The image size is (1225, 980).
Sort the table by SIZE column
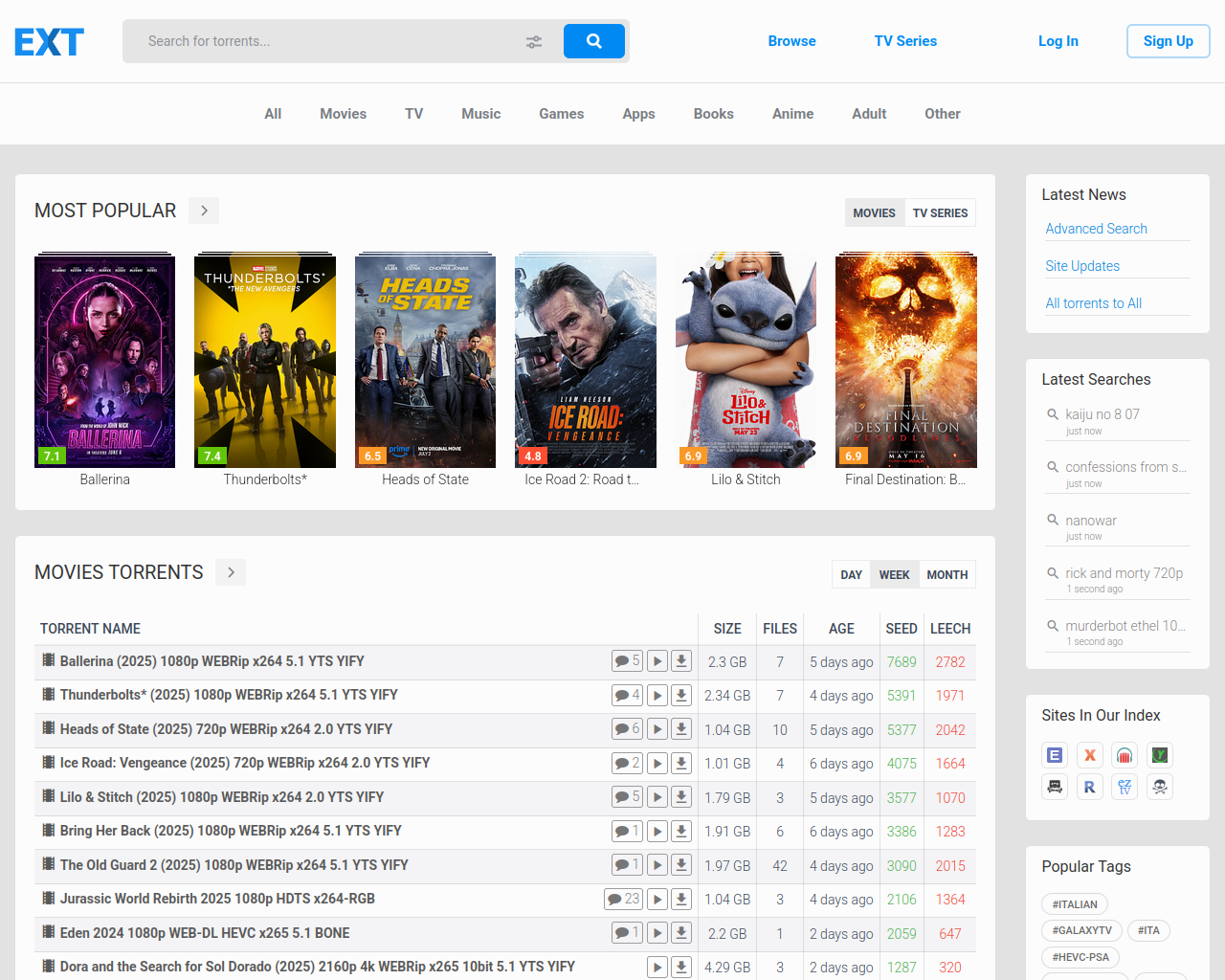pyautogui.click(x=727, y=629)
